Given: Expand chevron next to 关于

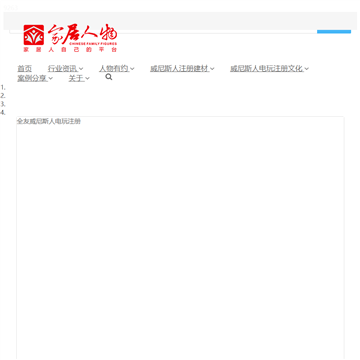Looking at the screenshot, I should [87, 79].
